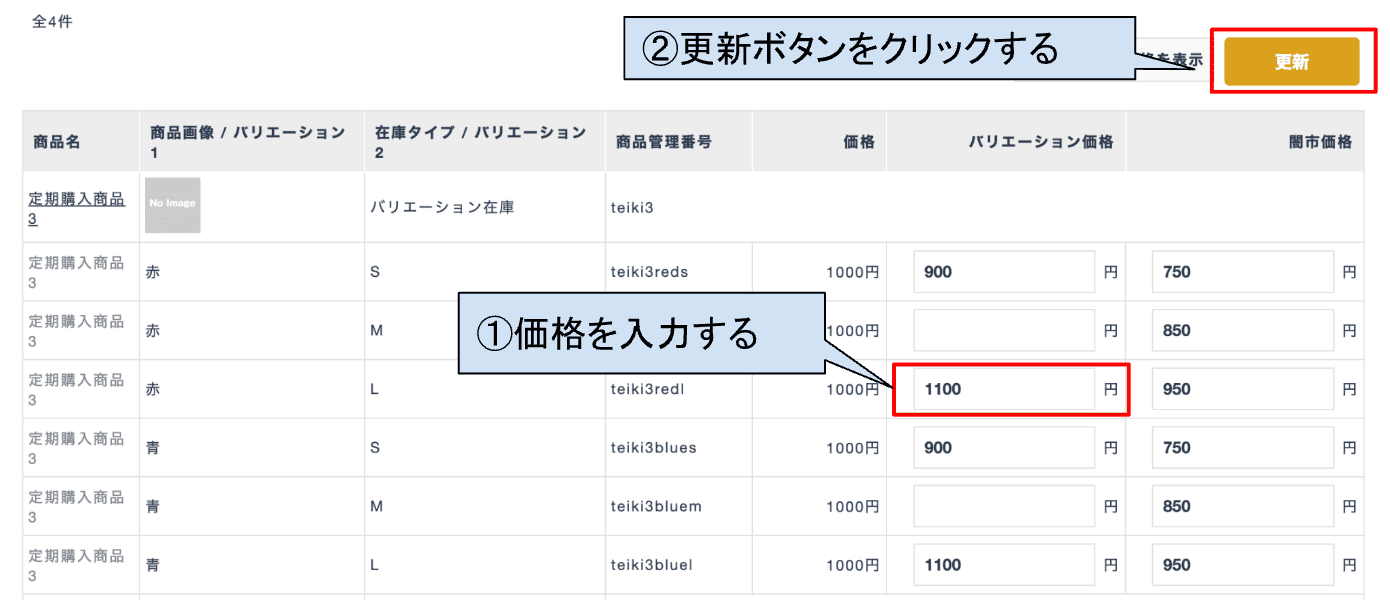Screen dimensions: 1390x610
Task: Click the orange 更新 button
Action: point(1290,62)
